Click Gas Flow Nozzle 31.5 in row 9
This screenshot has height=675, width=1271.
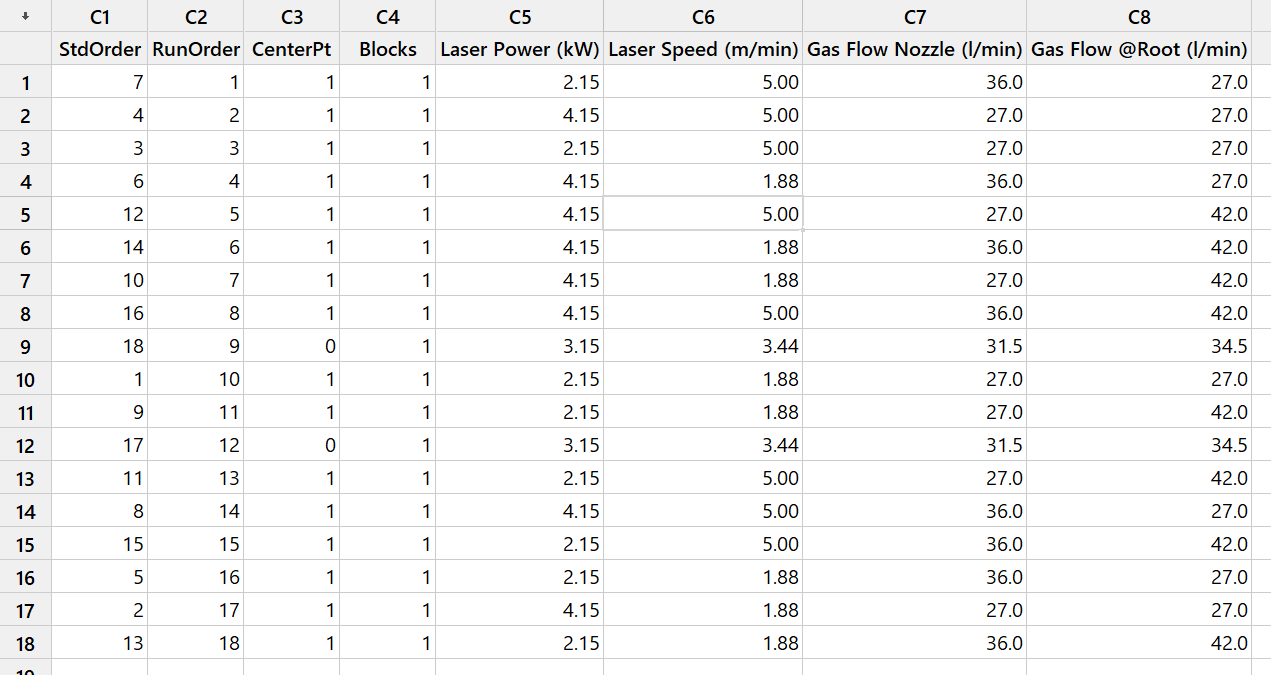[x=914, y=346]
